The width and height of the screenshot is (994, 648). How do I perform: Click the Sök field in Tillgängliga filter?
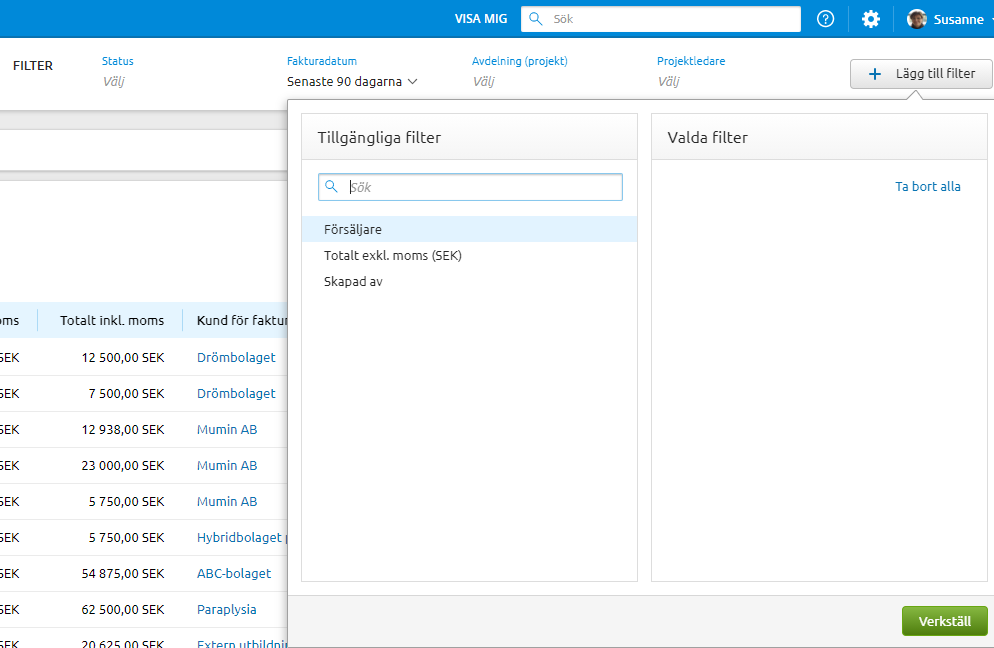click(x=480, y=187)
